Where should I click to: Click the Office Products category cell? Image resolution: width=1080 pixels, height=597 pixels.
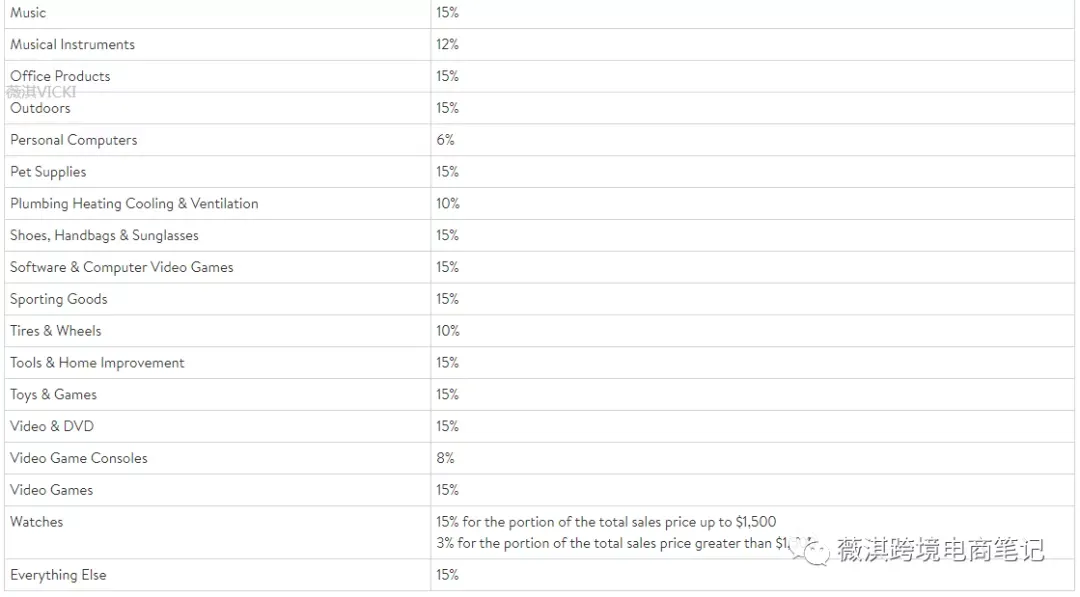(218, 76)
